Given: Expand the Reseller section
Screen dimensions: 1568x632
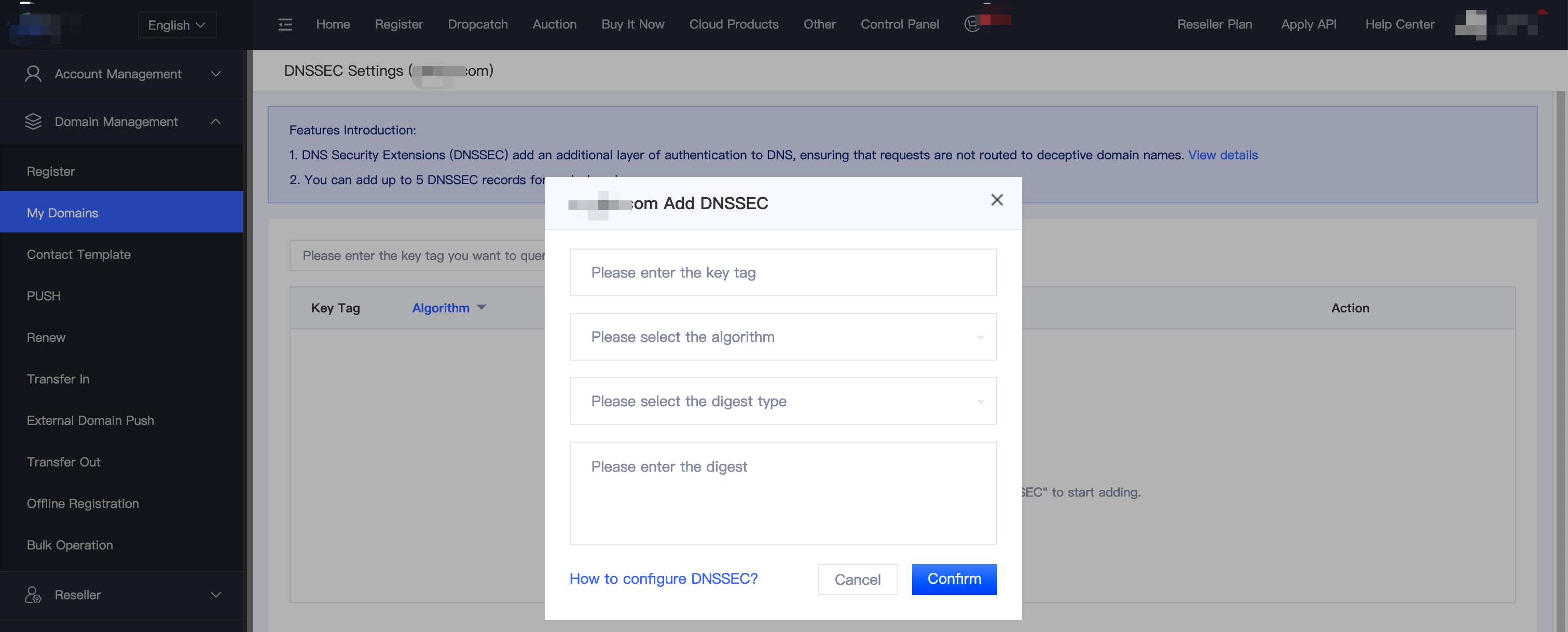Looking at the screenshot, I should [x=215, y=594].
